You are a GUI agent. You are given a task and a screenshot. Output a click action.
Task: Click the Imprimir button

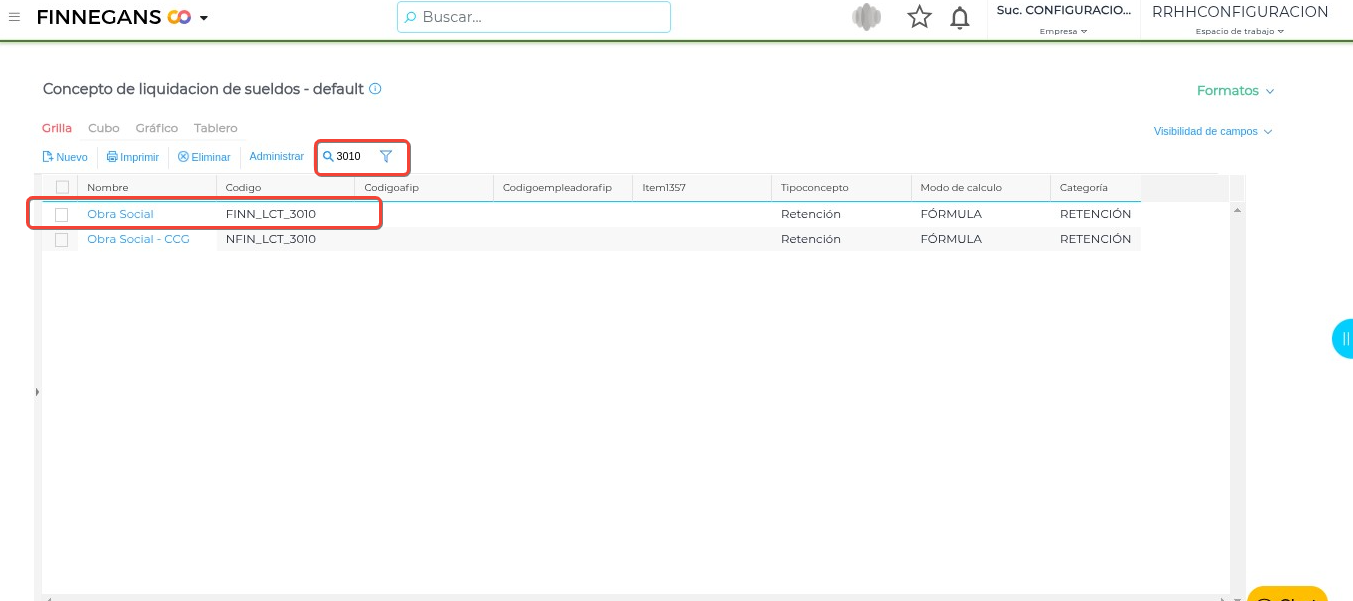[133, 157]
